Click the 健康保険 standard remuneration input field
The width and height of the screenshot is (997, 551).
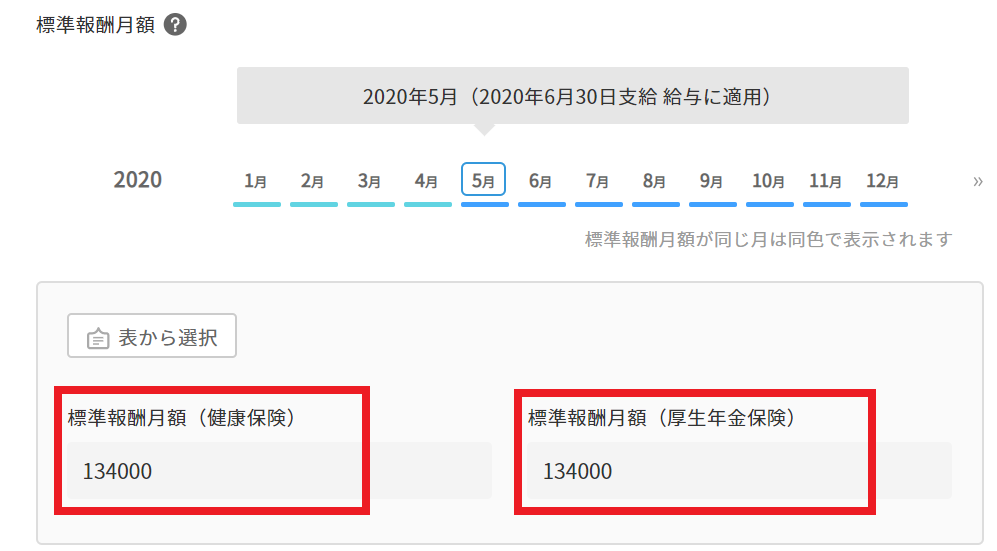(278, 471)
